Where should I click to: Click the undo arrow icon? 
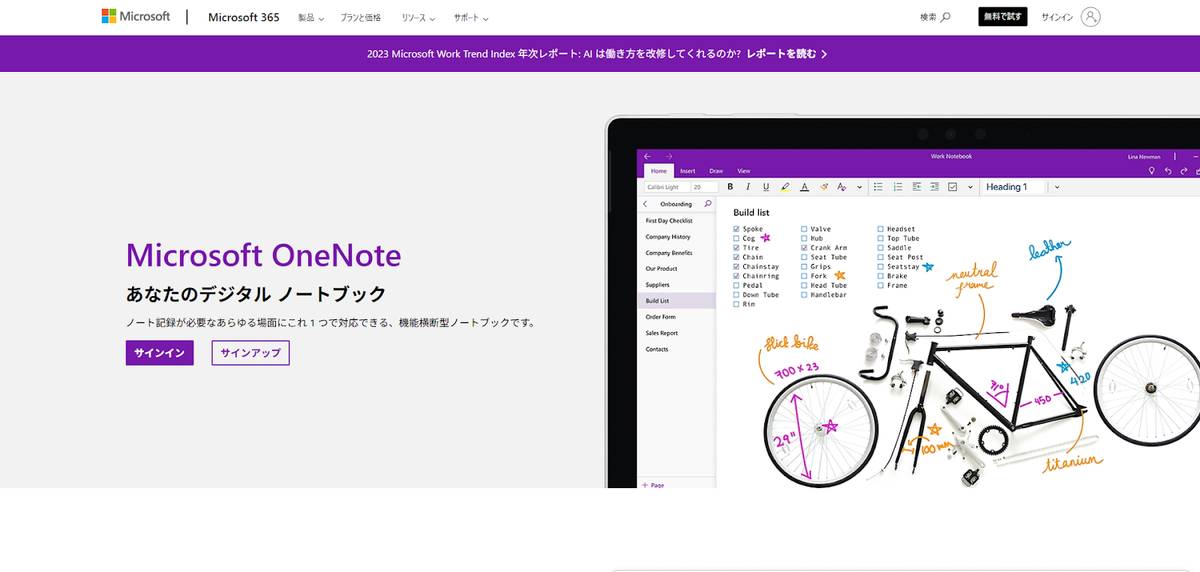[1167, 171]
